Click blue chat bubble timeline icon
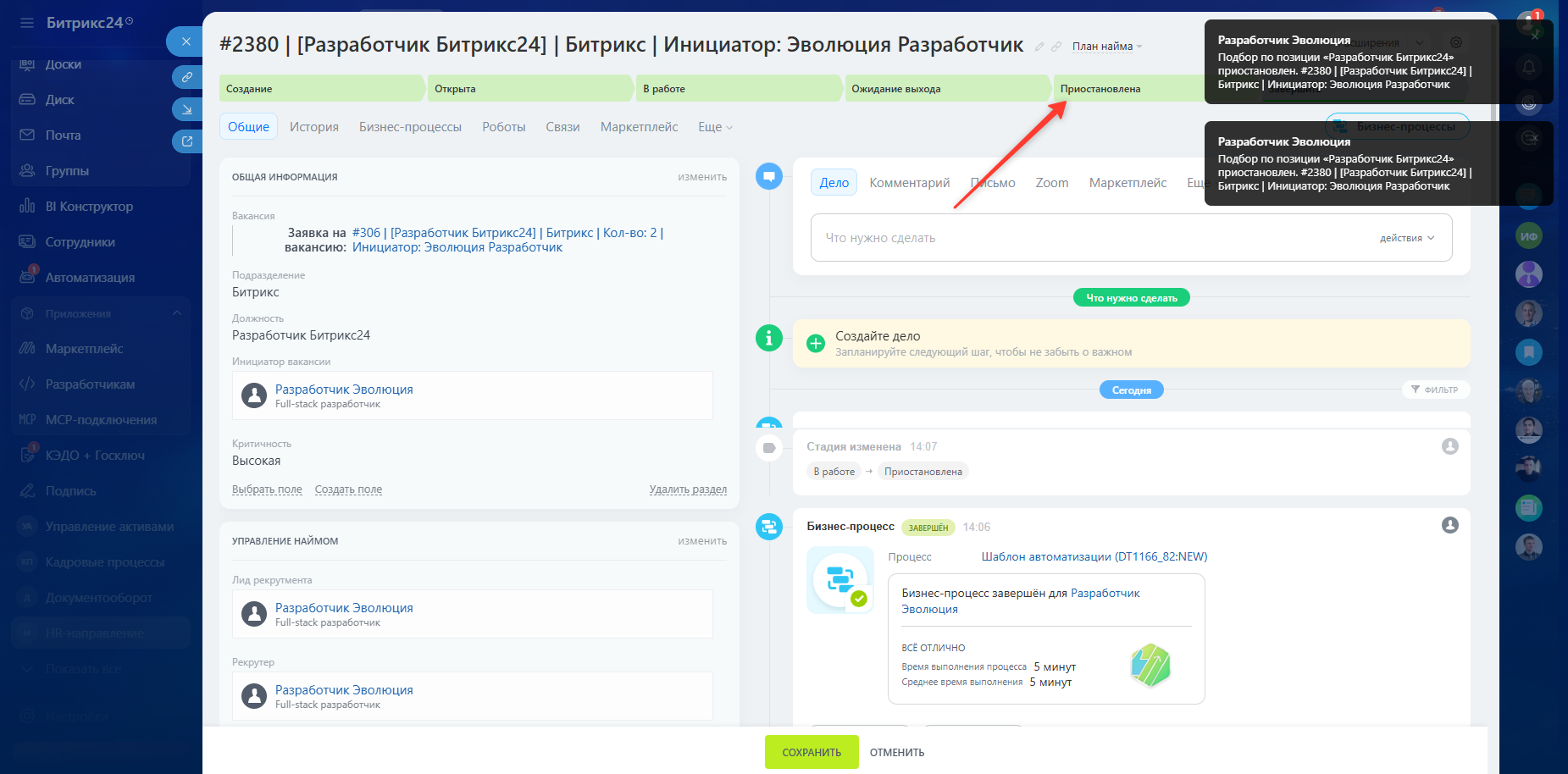 point(769,176)
